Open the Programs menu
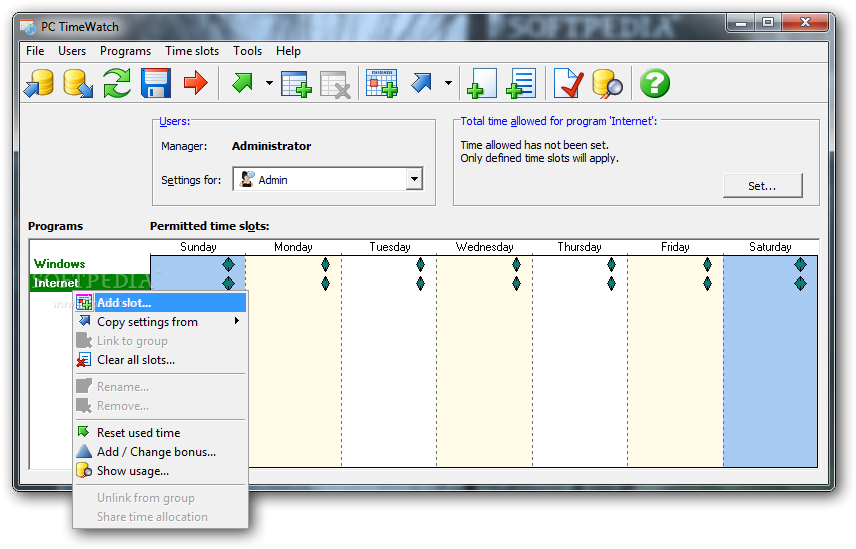856x549 pixels. [126, 51]
